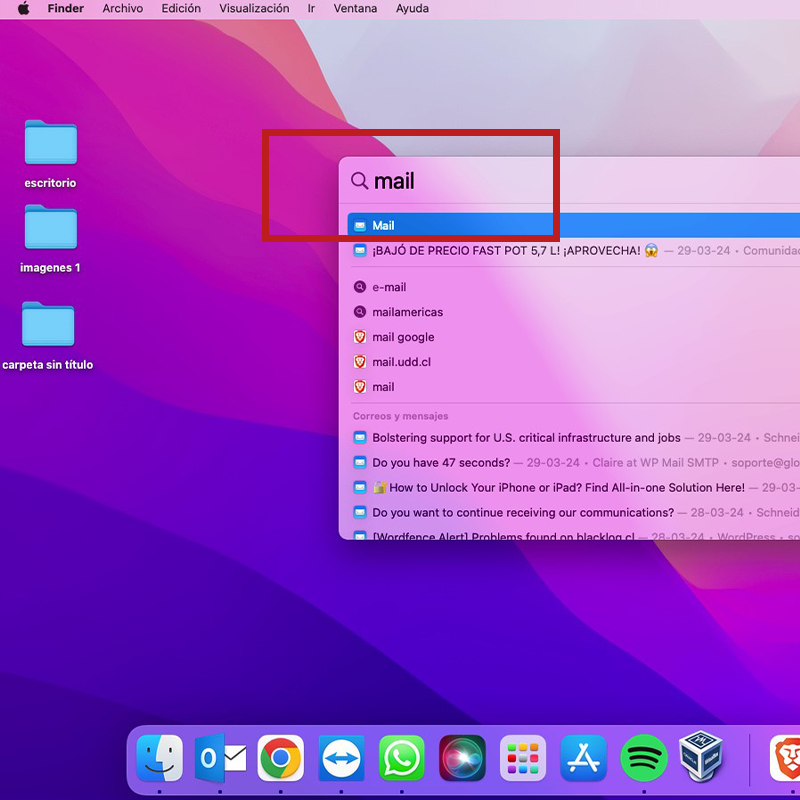Screen dimensions: 800x800
Task: Launch TeamViewer from the Dock
Action: click(x=341, y=758)
